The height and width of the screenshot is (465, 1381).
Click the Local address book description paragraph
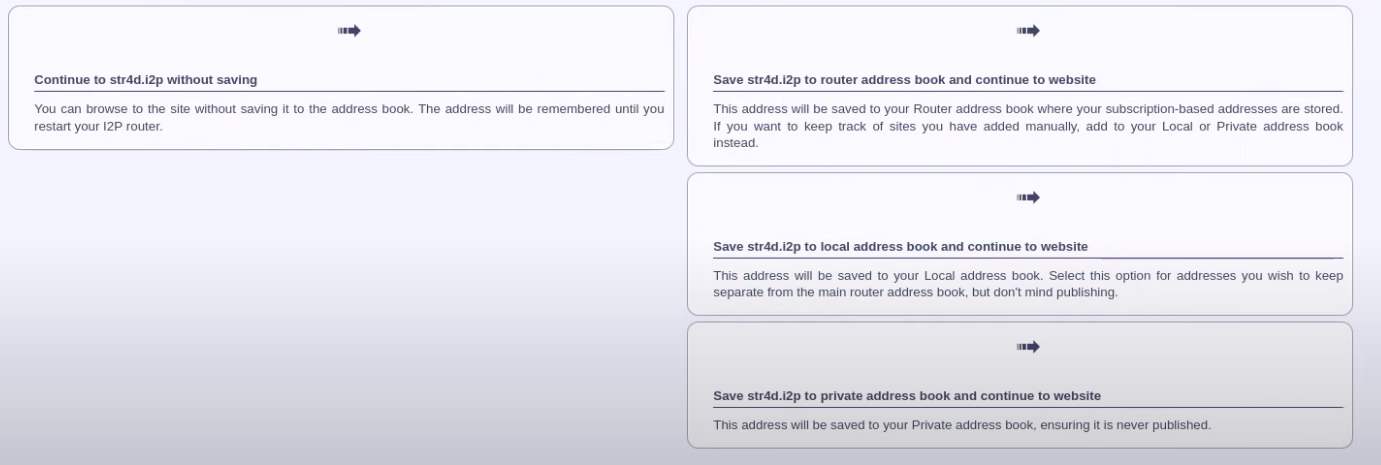(1028, 284)
